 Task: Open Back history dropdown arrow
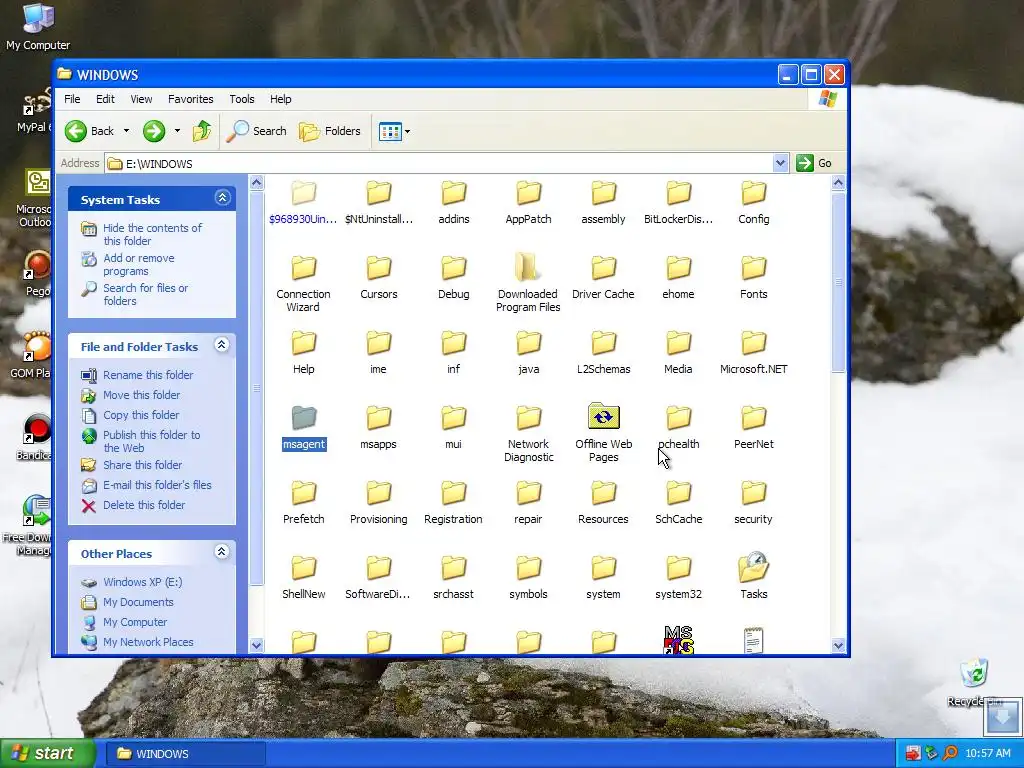click(x=126, y=131)
